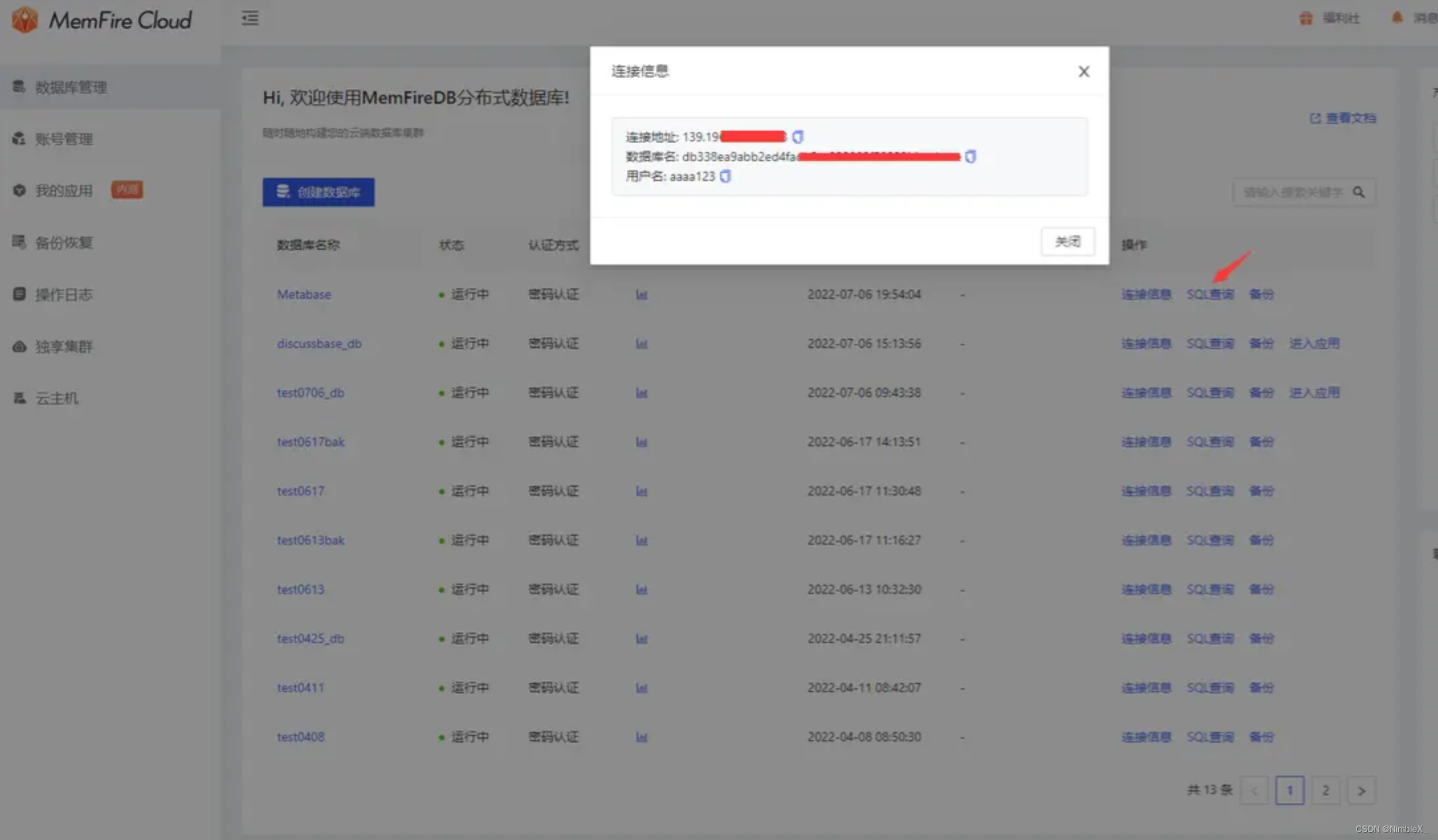Open the notification bell icon

pos(1397,18)
